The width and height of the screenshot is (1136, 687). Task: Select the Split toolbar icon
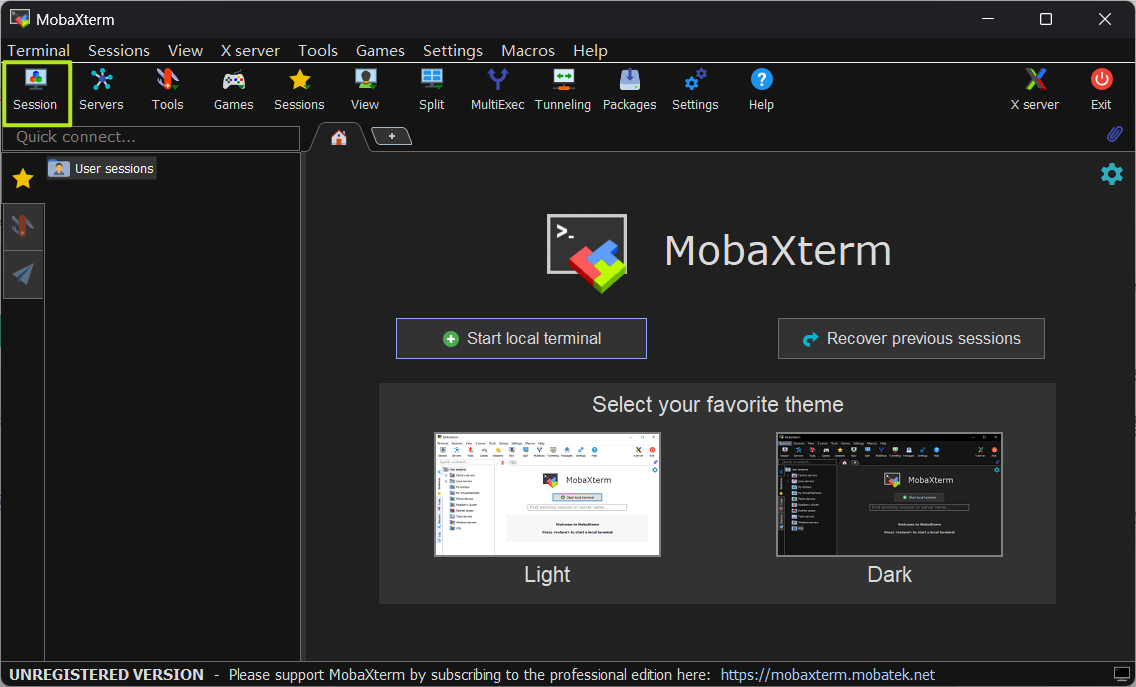(x=432, y=91)
